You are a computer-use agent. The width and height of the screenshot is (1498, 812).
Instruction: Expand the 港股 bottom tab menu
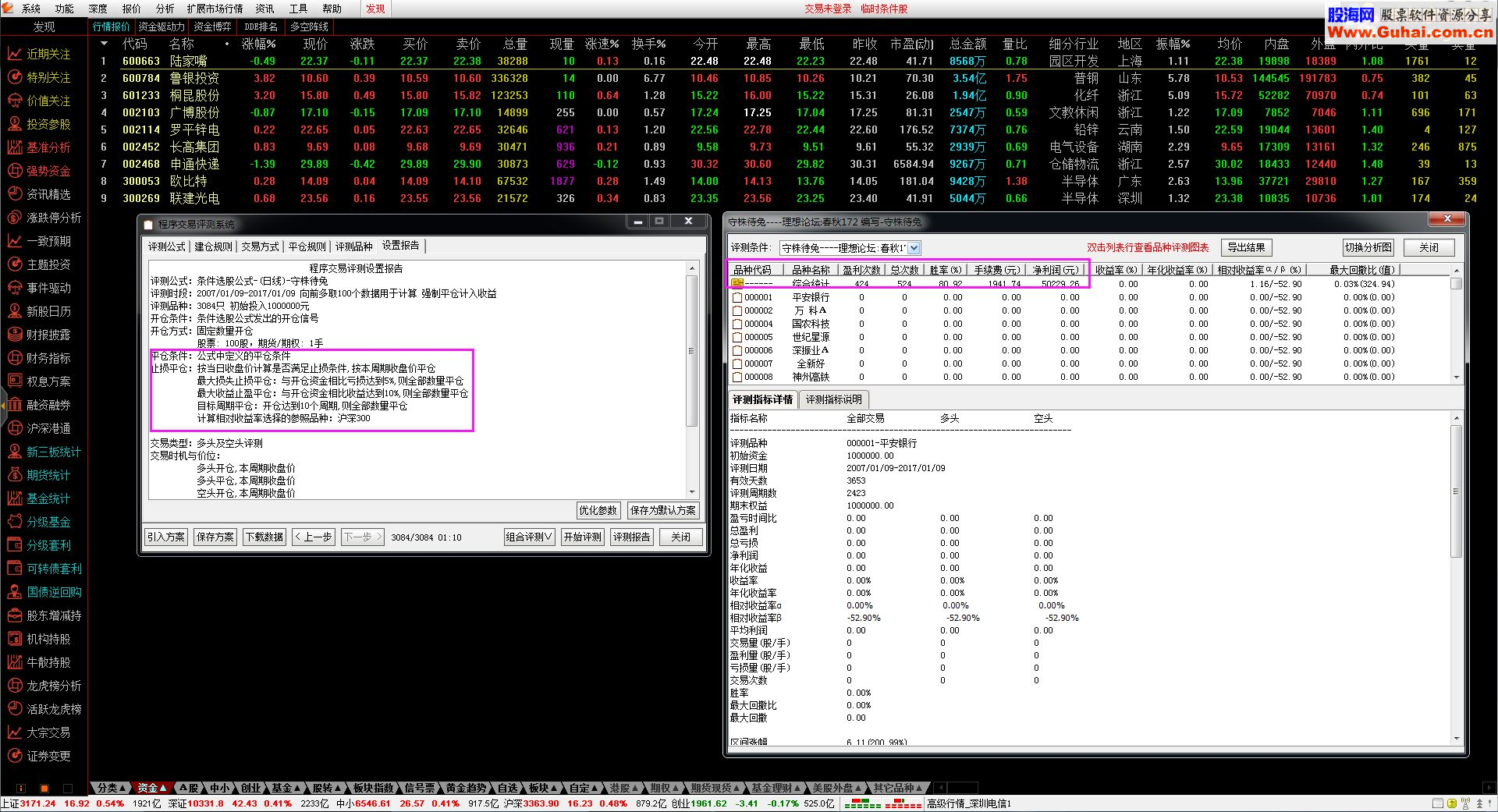click(623, 788)
